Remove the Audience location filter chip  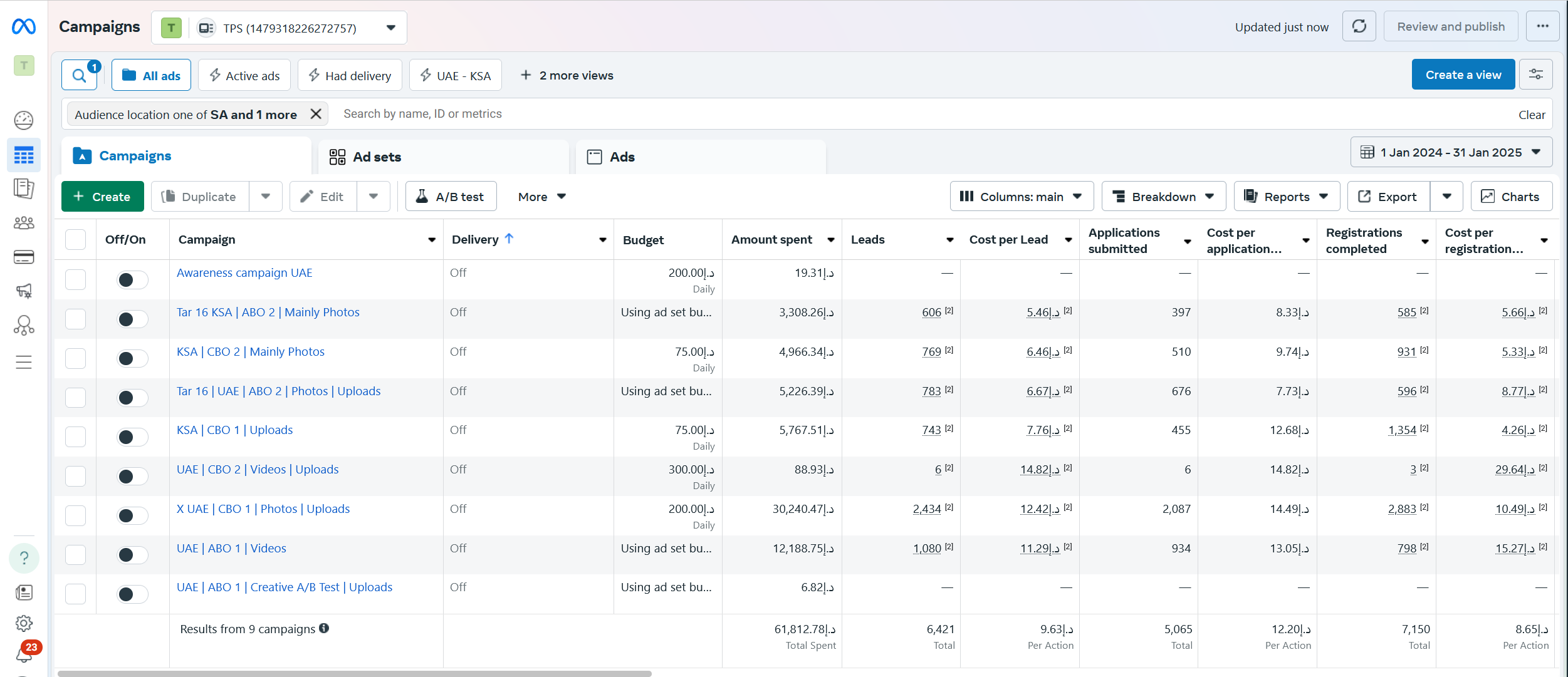(316, 114)
